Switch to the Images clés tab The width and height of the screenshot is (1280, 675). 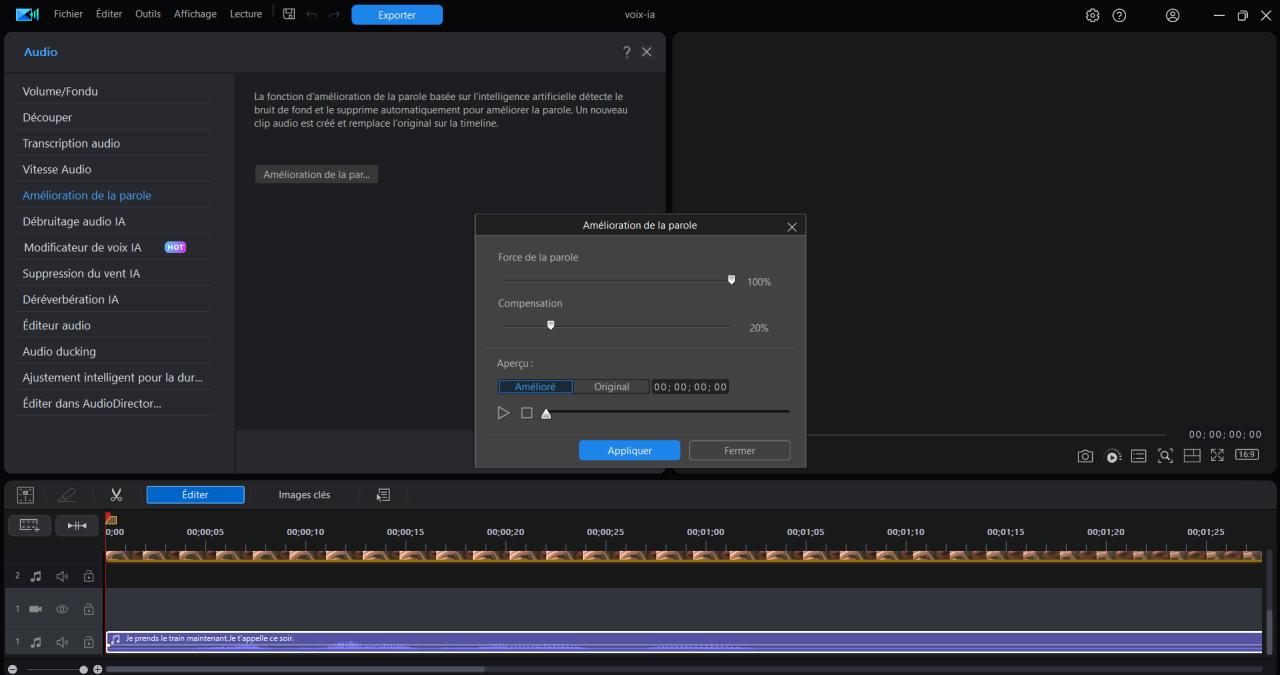(302, 494)
